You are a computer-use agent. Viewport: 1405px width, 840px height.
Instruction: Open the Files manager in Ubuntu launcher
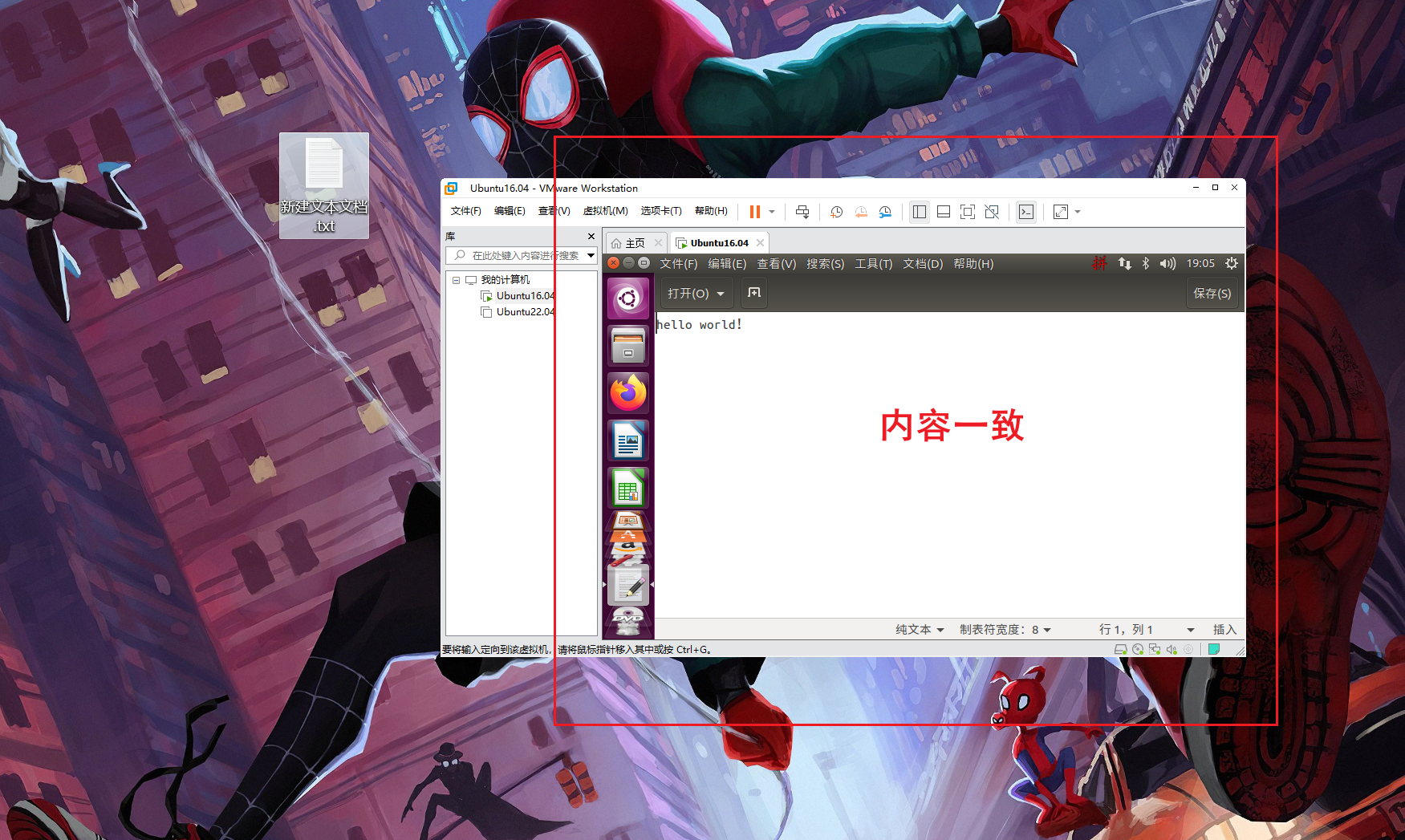click(x=628, y=346)
